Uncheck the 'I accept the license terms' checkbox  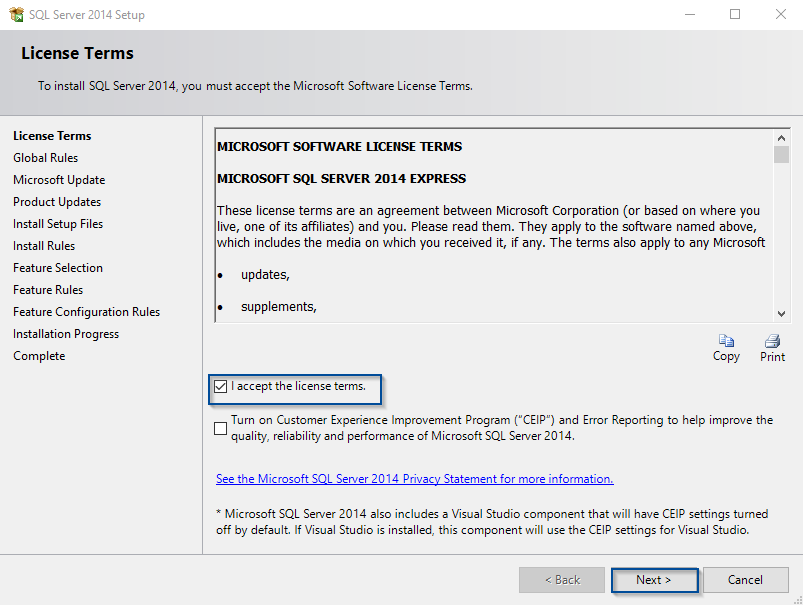(x=220, y=386)
